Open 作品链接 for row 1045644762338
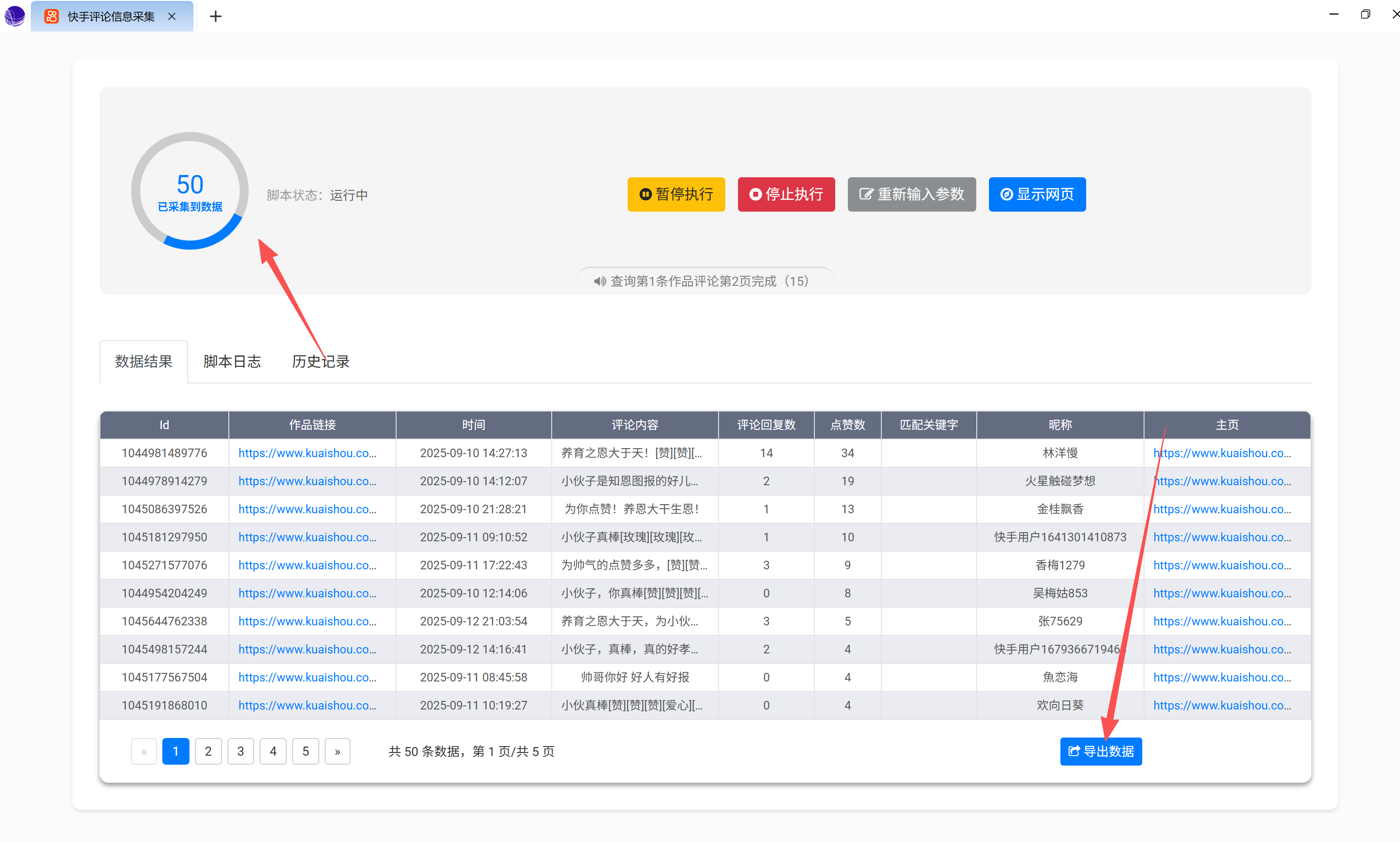Viewport: 1400px width, 842px height. point(307,621)
